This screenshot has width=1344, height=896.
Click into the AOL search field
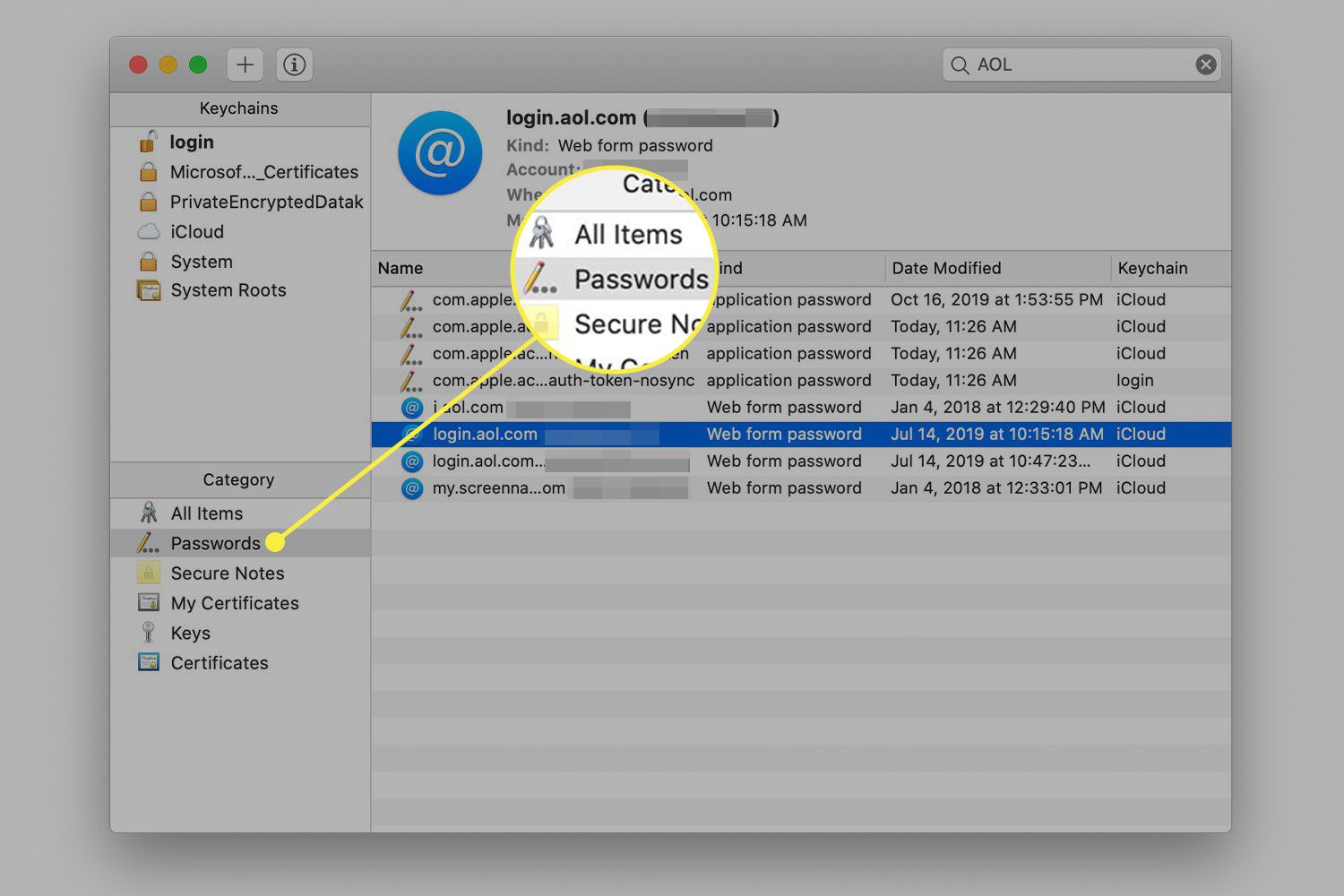pos(1081,65)
